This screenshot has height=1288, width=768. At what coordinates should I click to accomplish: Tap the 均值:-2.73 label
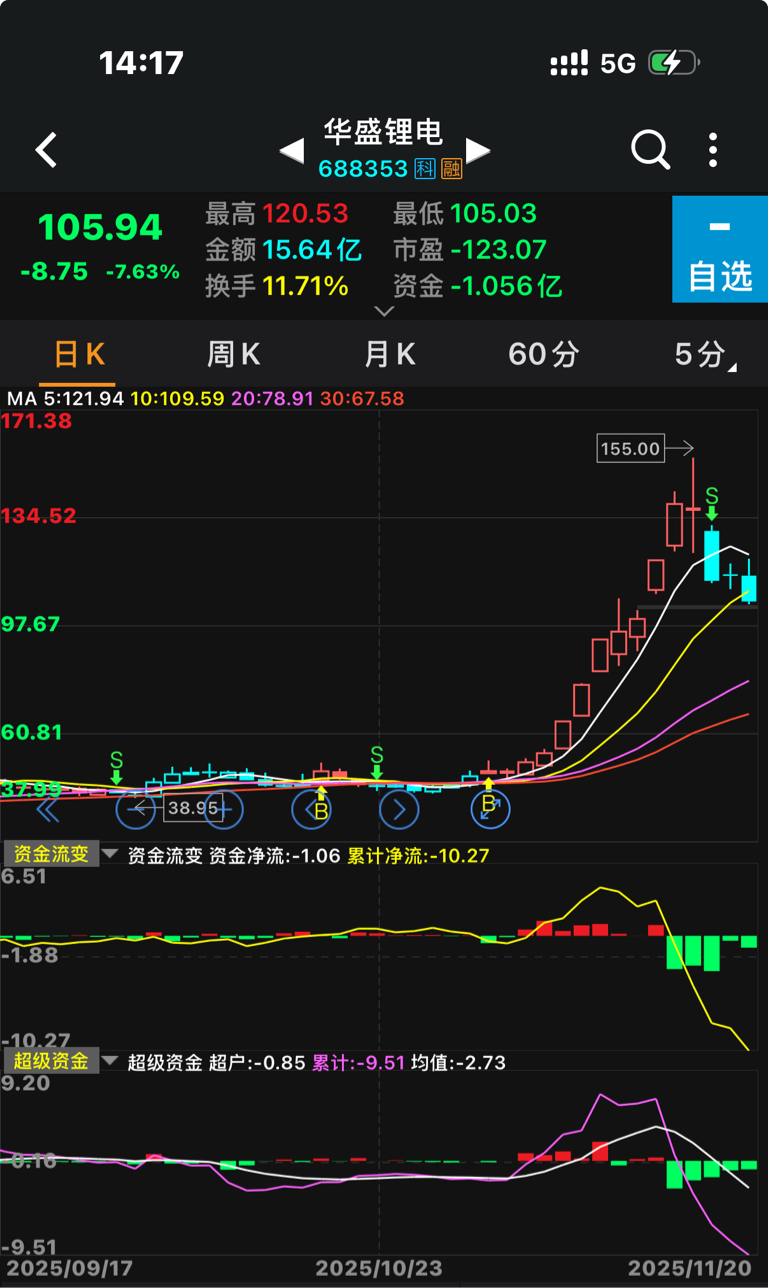pyautogui.click(x=459, y=1062)
